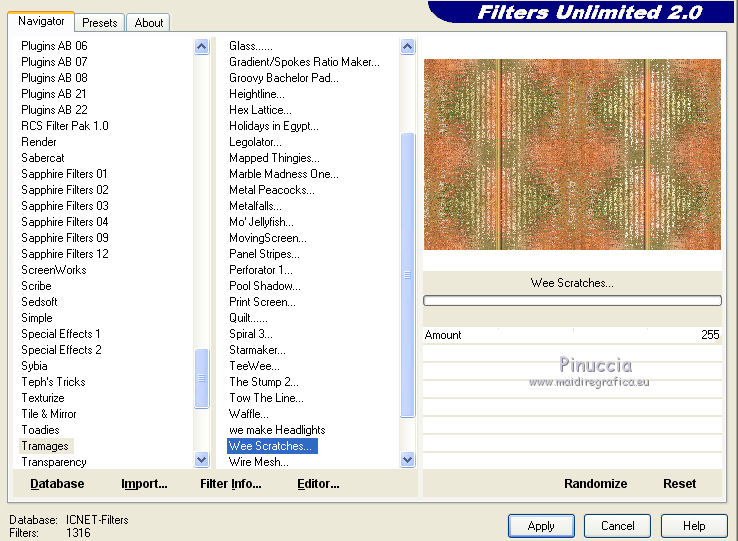738x541 pixels.
Task: Choose we make Headlights filter
Action: click(x=277, y=430)
